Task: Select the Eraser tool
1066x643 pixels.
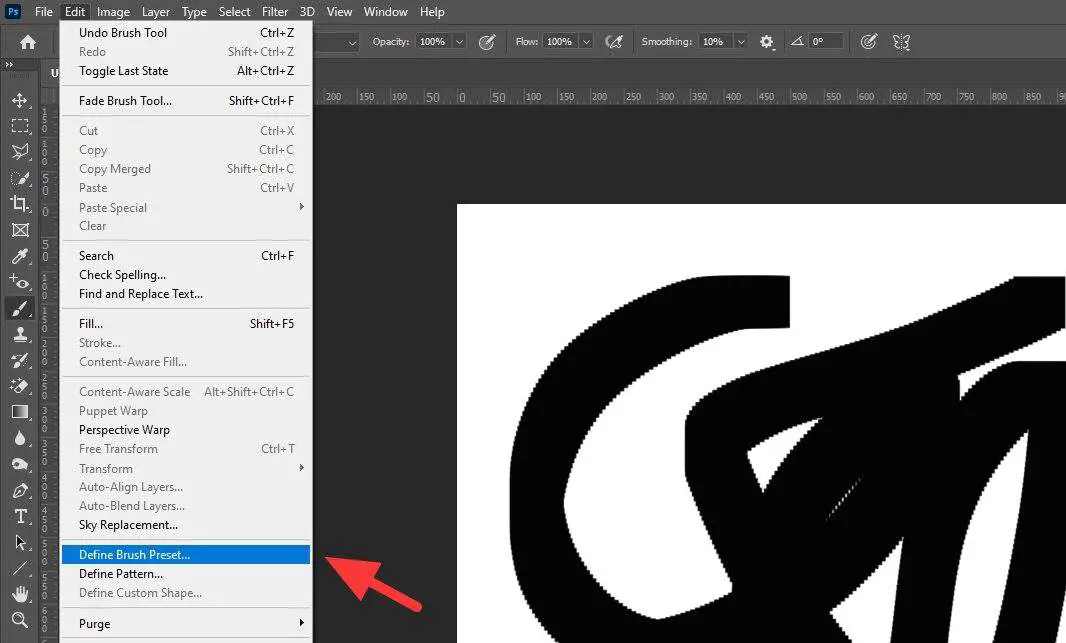Action: pyautogui.click(x=21, y=386)
